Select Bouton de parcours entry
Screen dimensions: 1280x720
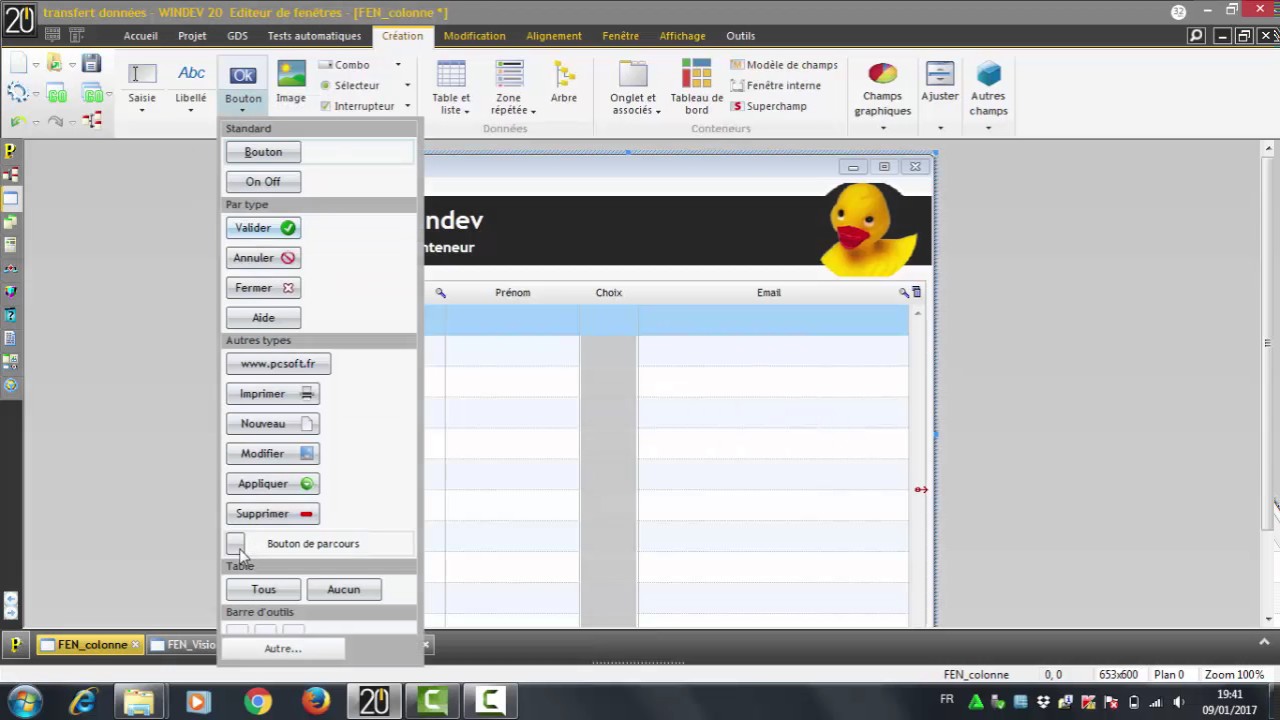click(319, 544)
